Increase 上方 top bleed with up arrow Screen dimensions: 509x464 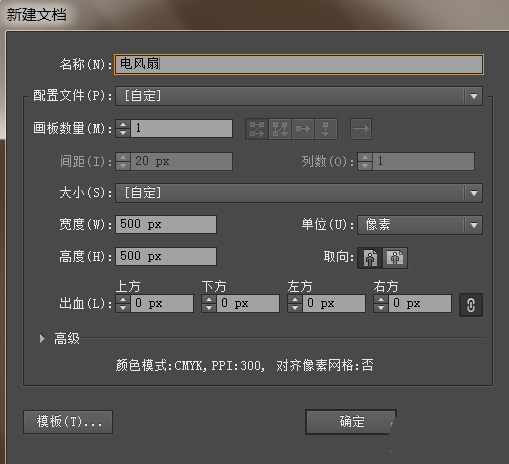tap(123, 299)
